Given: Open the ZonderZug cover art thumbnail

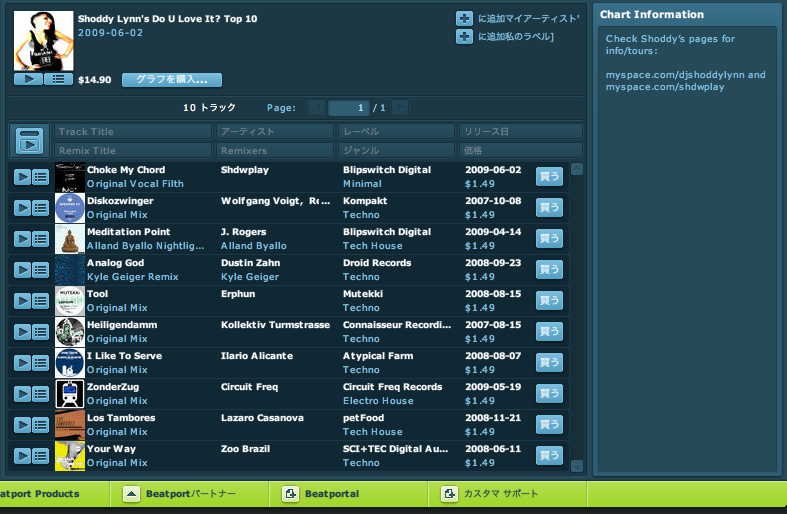Looking at the screenshot, I should (69, 394).
